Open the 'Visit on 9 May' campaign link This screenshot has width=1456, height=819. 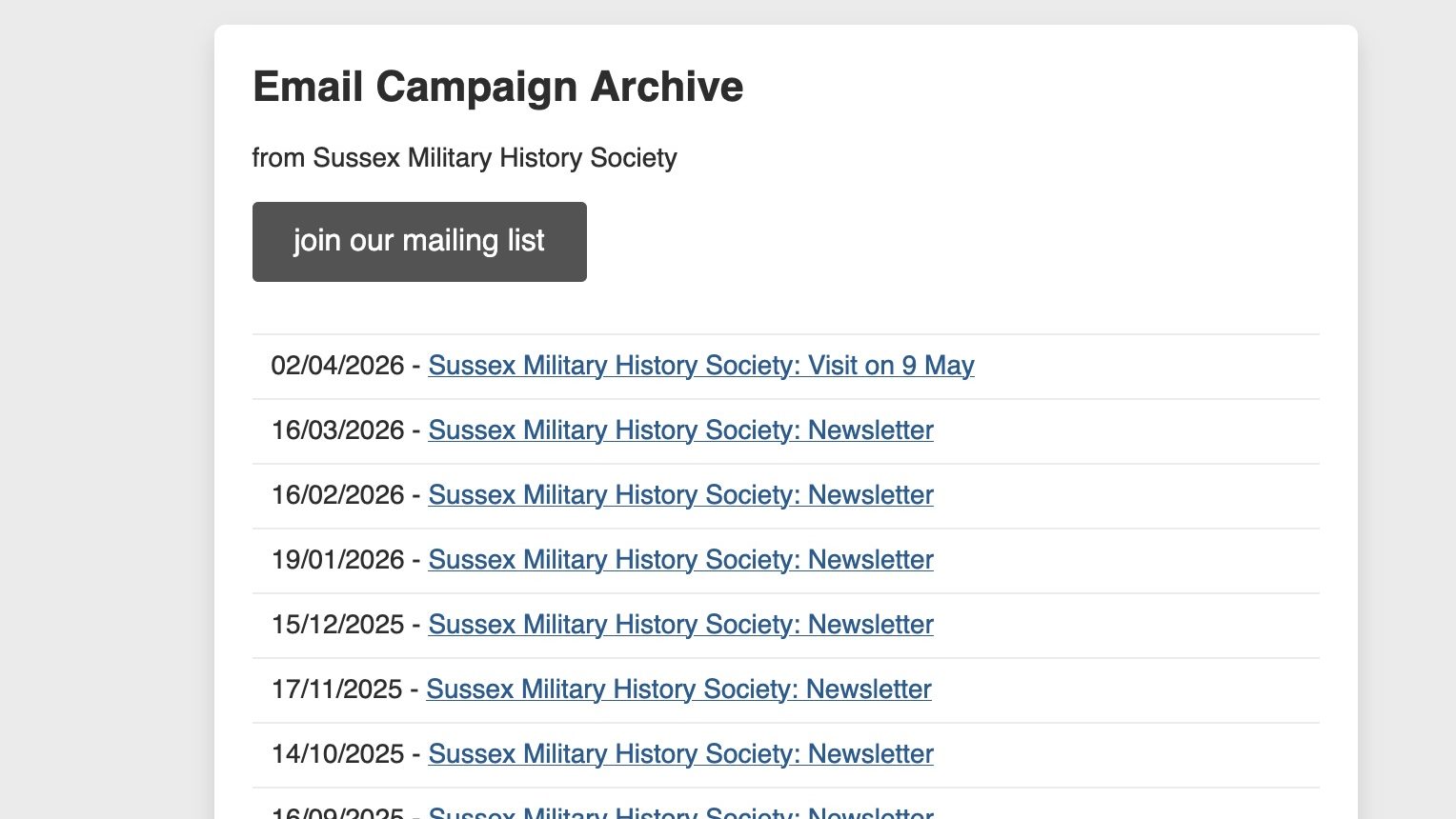pos(700,366)
